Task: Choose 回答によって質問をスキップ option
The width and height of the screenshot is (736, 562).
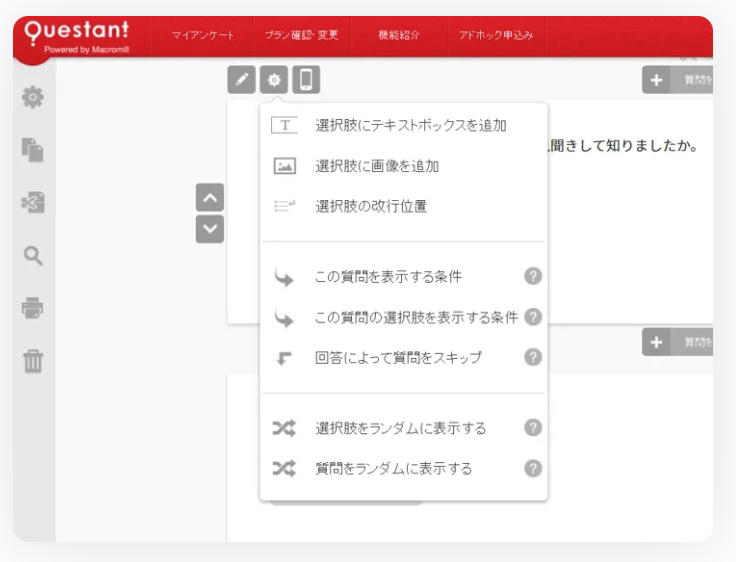Action: point(398,357)
